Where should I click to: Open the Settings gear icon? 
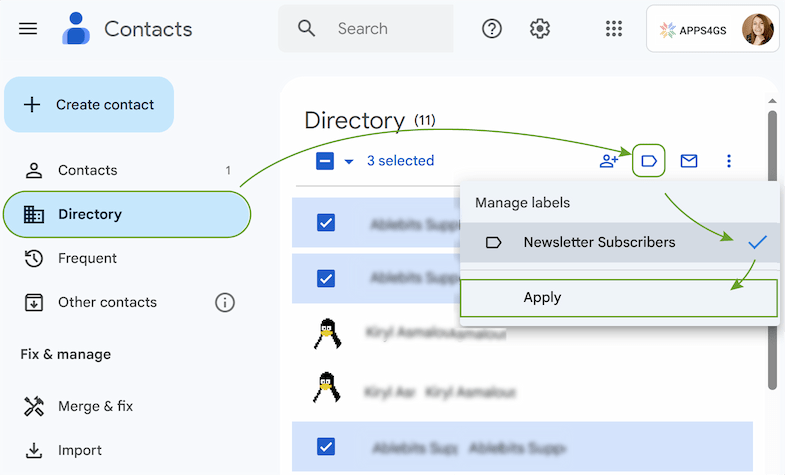(540, 29)
